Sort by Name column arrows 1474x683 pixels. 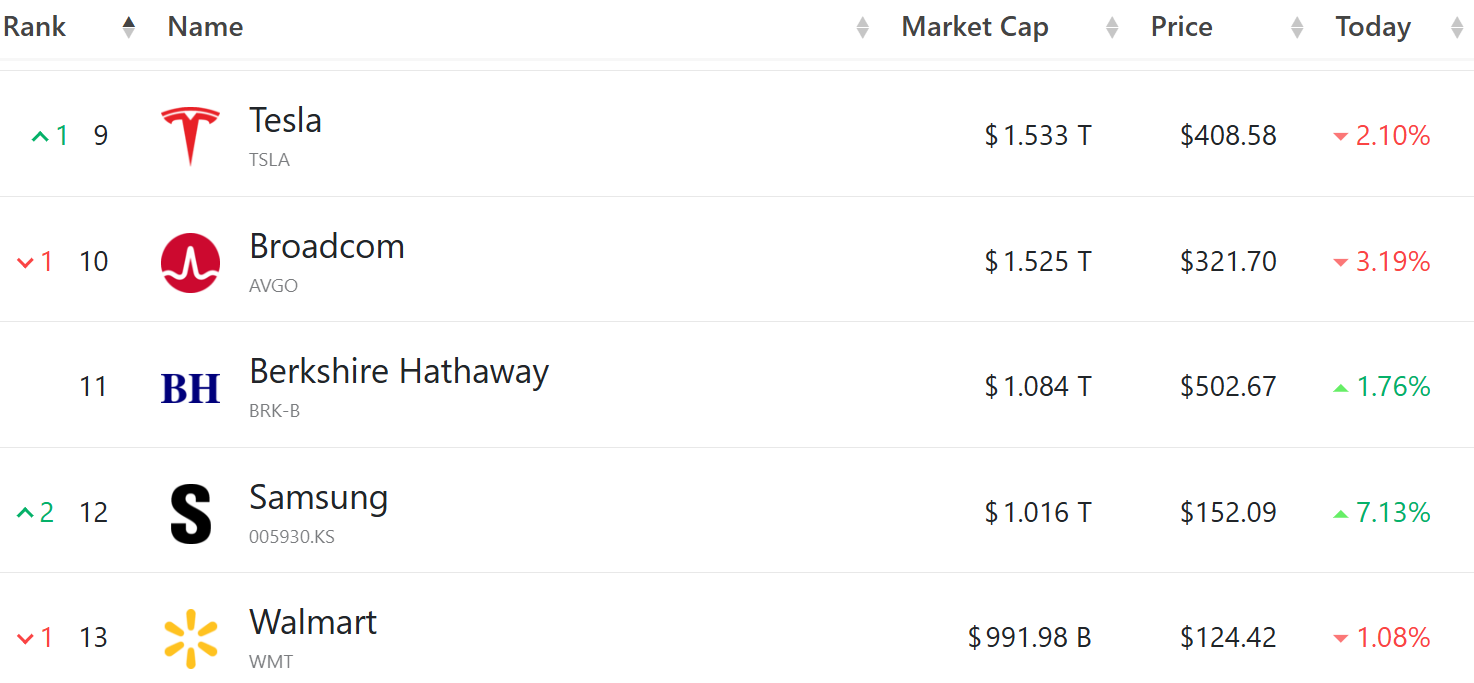tap(862, 28)
